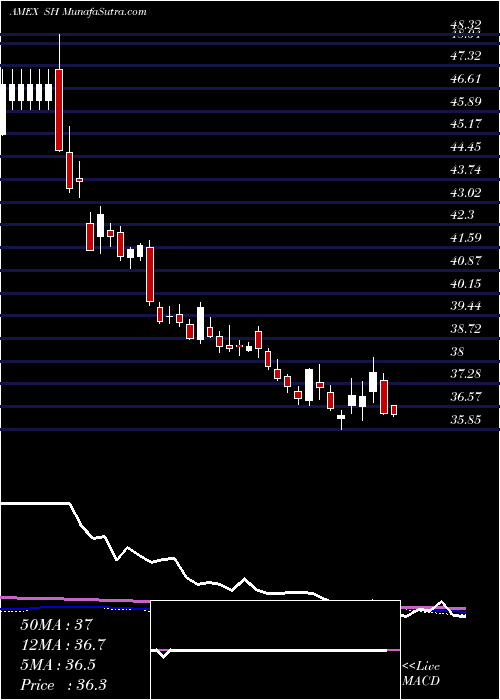The image size is (500, 700).
Task: Click the 35.85 price axis label
Action: click(x=466, y=420)
